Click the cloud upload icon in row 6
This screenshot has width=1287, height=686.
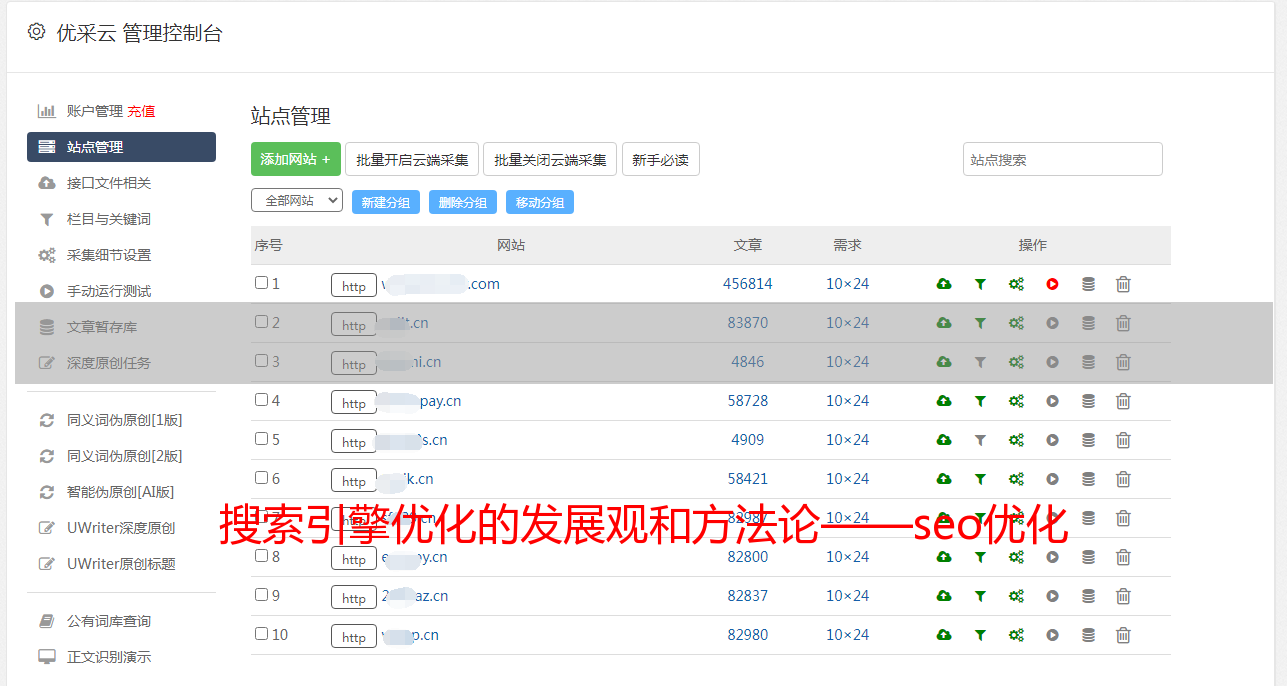click(x=944, y=479)
